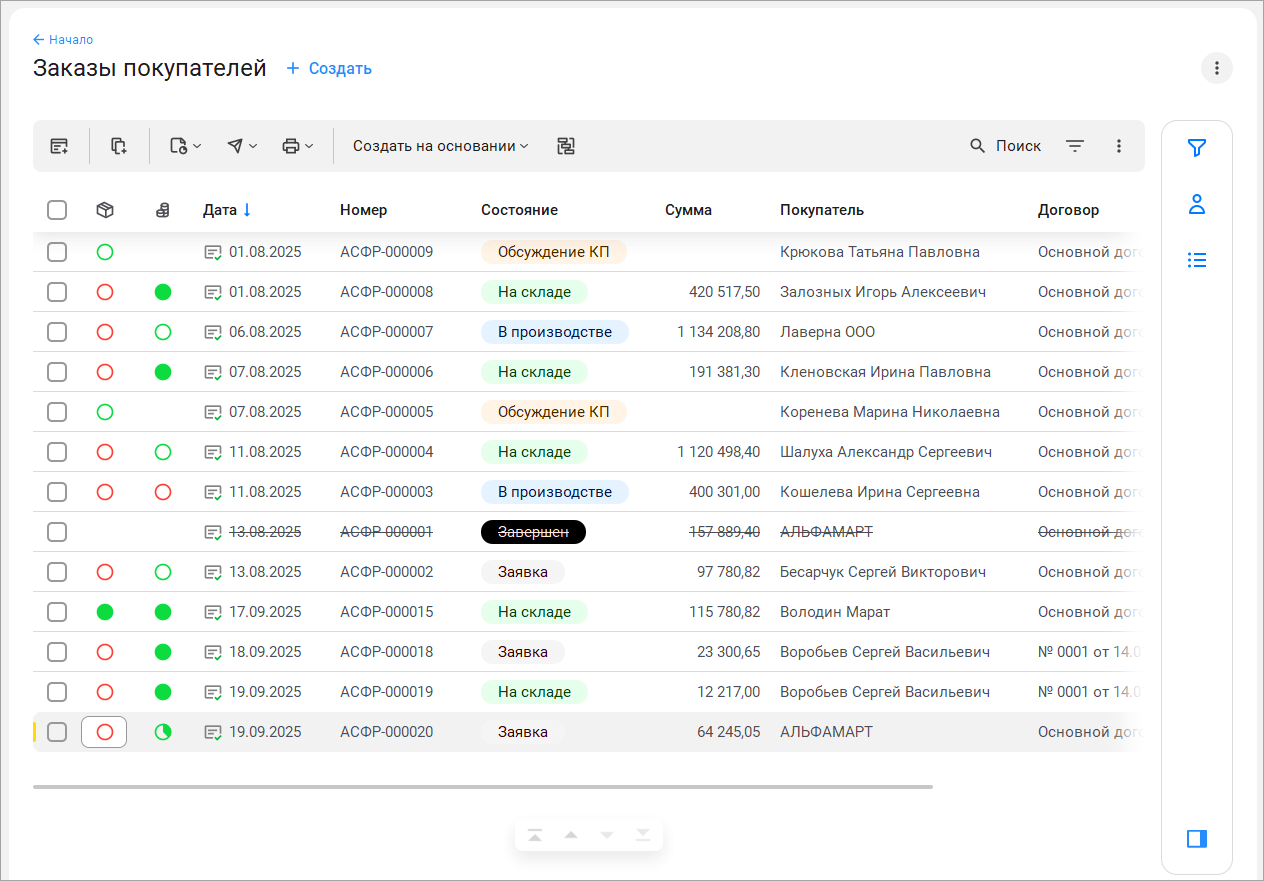1264x881 pixels.
Task: Select buyer Лаверна ООО cell
Action: 827,332
